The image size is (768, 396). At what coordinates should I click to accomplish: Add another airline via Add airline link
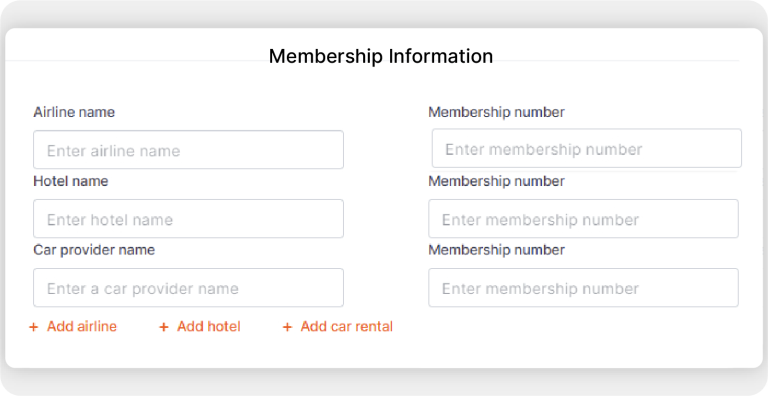pyautogui.click(x=82, y=326)
